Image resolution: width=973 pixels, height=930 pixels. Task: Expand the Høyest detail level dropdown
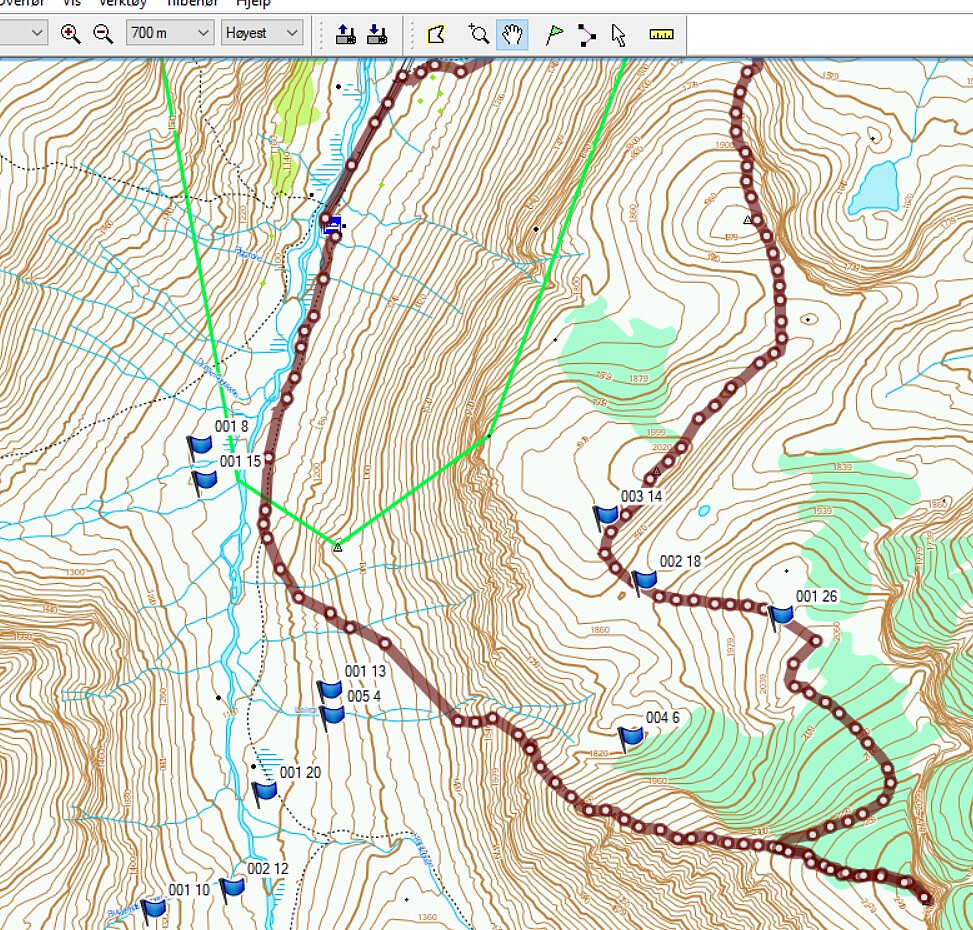262,34
